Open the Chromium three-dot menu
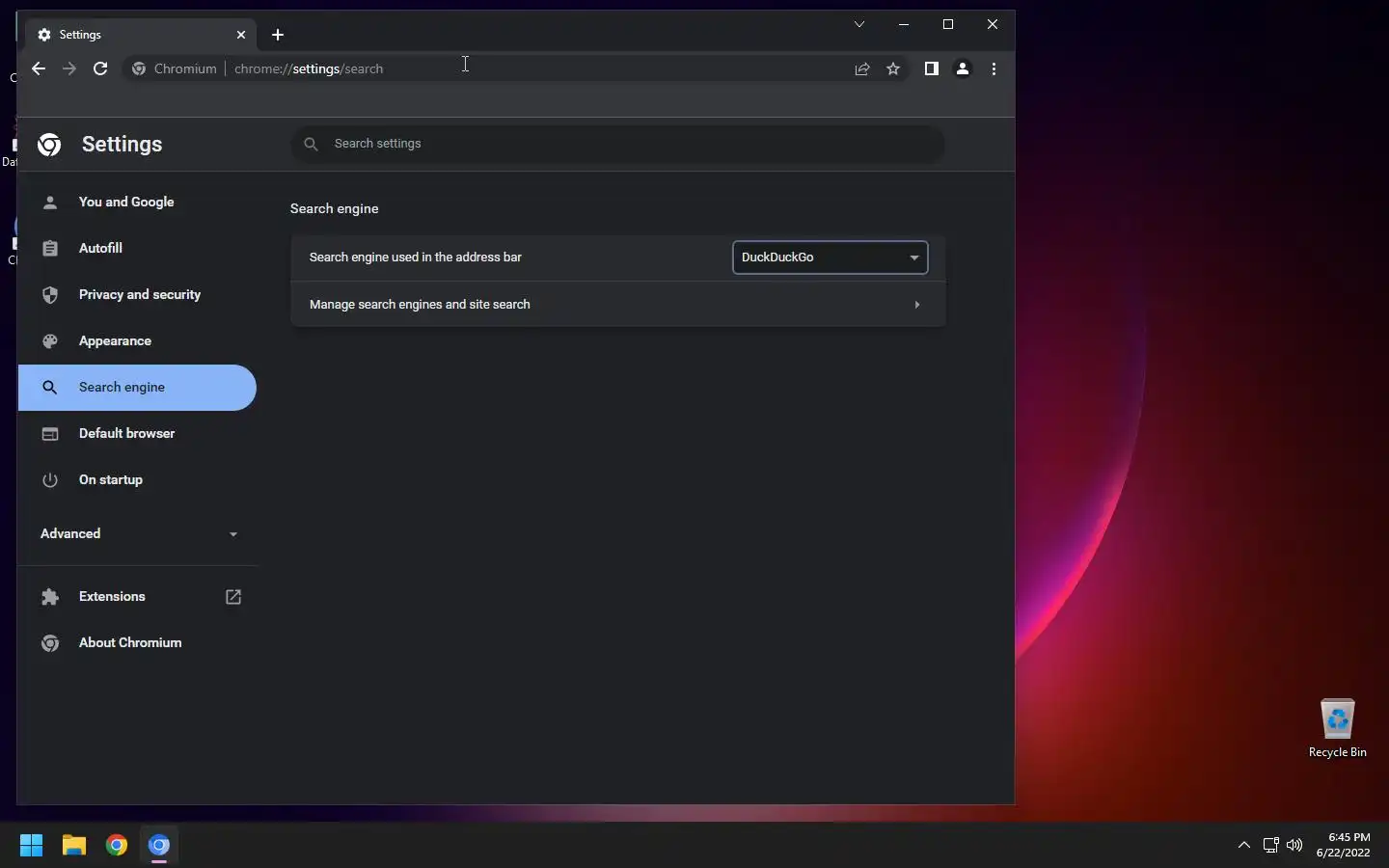The width and height of the screenshot is (1389, 868). point(994,68)
